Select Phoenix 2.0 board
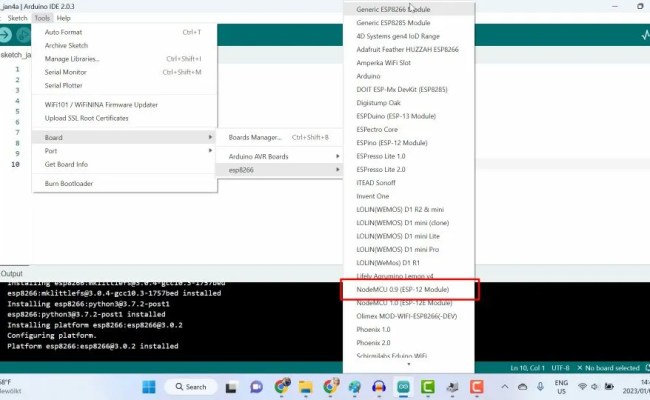Image resolution: width=650 pixels, height=400 pixels. [409, 342]
